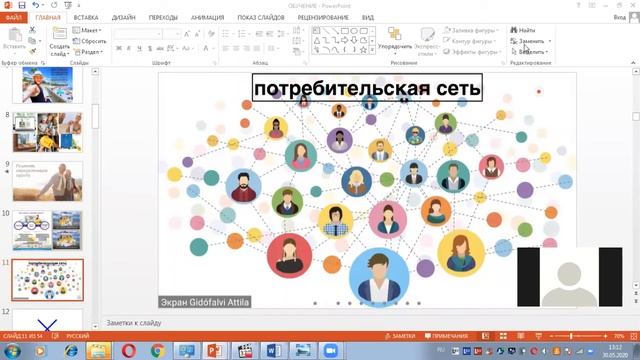This screenshot has width=640, height=360.
Task: Toggle strikethrough abc formatting
Action: (160, 48)
